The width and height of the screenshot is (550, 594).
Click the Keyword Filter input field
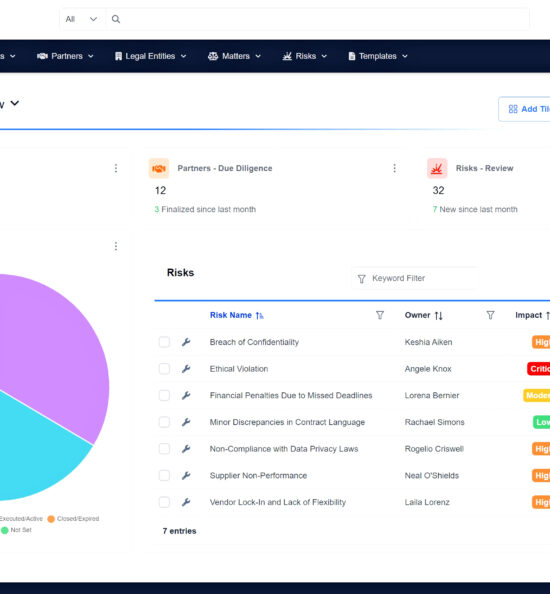click(415, 278)
